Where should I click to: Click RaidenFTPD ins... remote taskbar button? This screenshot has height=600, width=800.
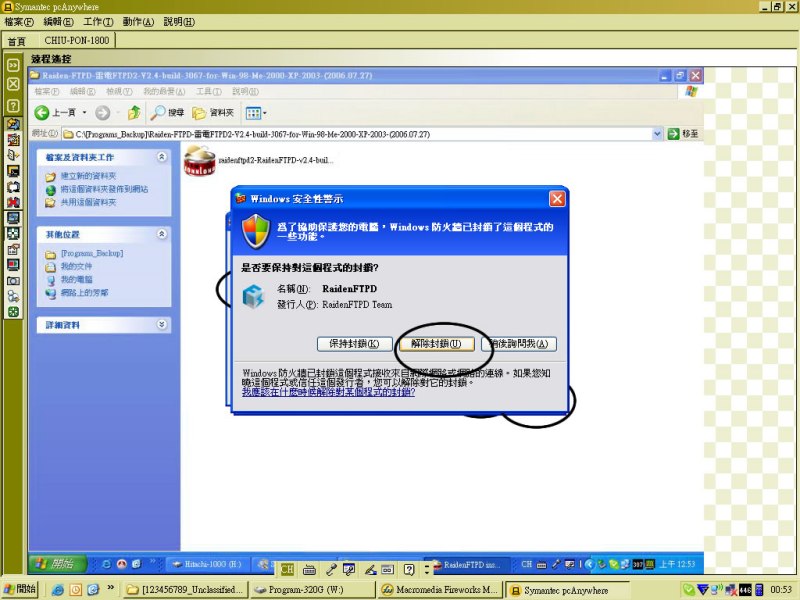click(x=467, y=565)
